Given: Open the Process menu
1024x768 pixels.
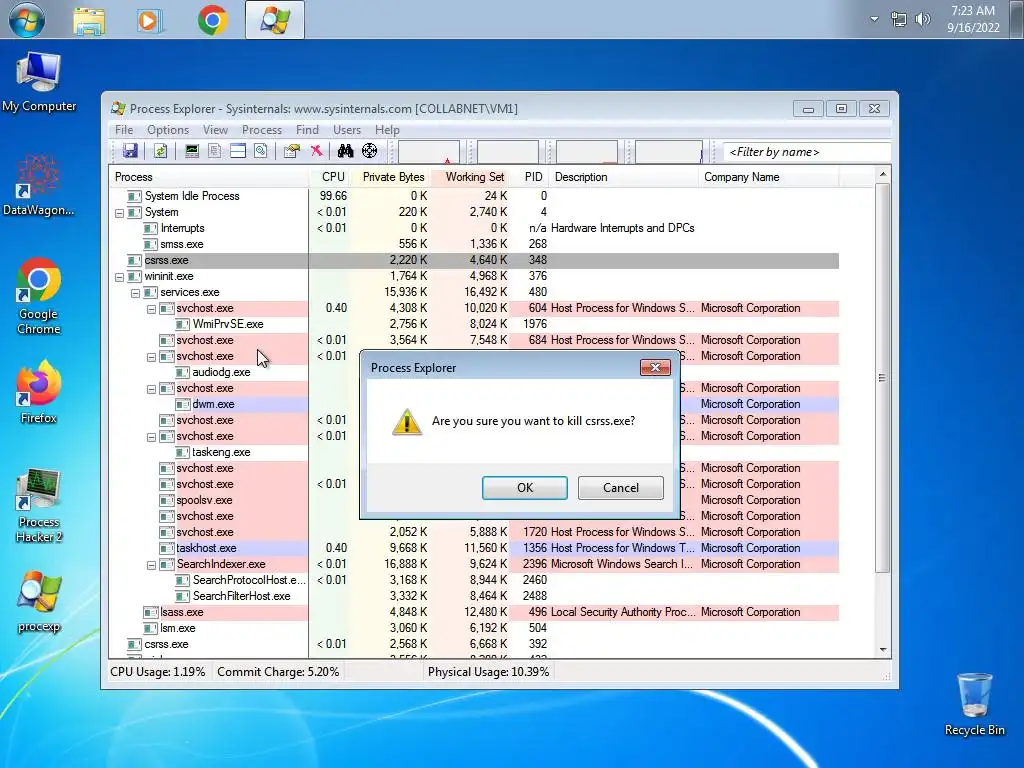Looking at the screenshot, I should (x=262, y=130).
